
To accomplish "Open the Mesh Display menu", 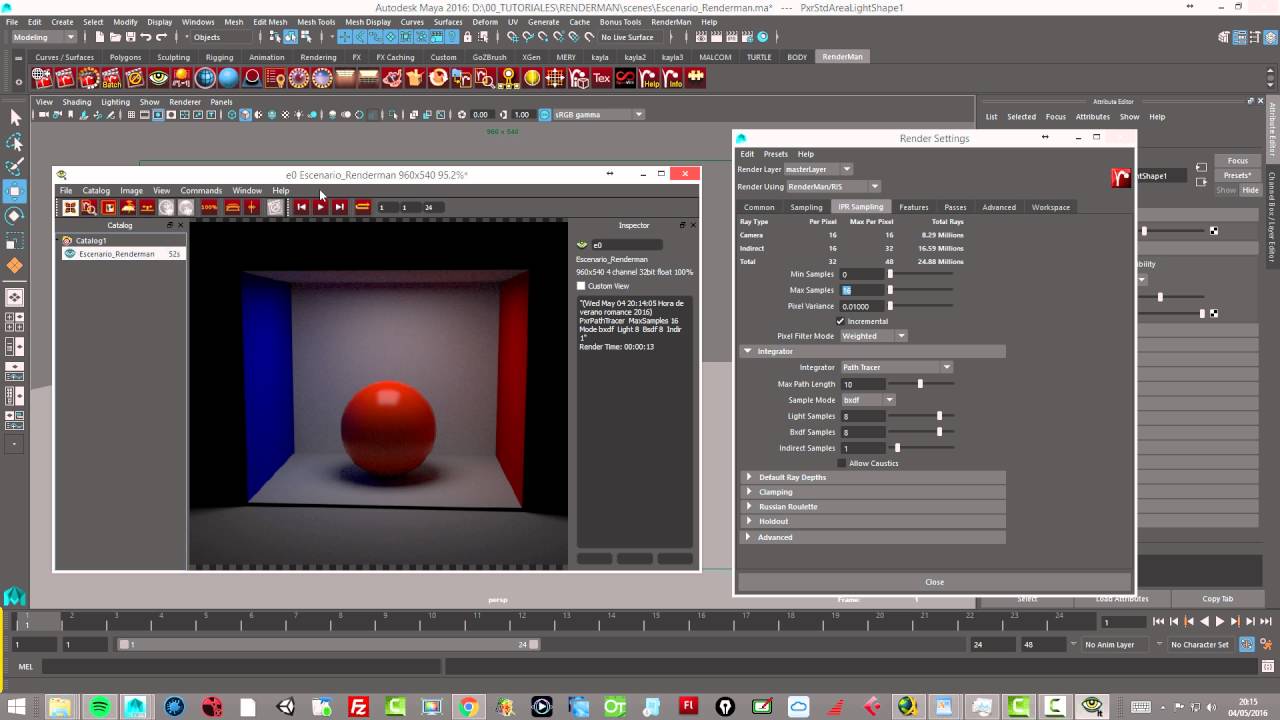I will coord(368,21).
